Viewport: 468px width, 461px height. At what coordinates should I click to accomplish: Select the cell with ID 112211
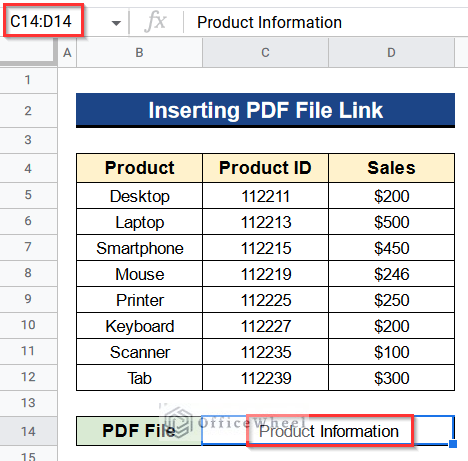click(x=265, y=196)
